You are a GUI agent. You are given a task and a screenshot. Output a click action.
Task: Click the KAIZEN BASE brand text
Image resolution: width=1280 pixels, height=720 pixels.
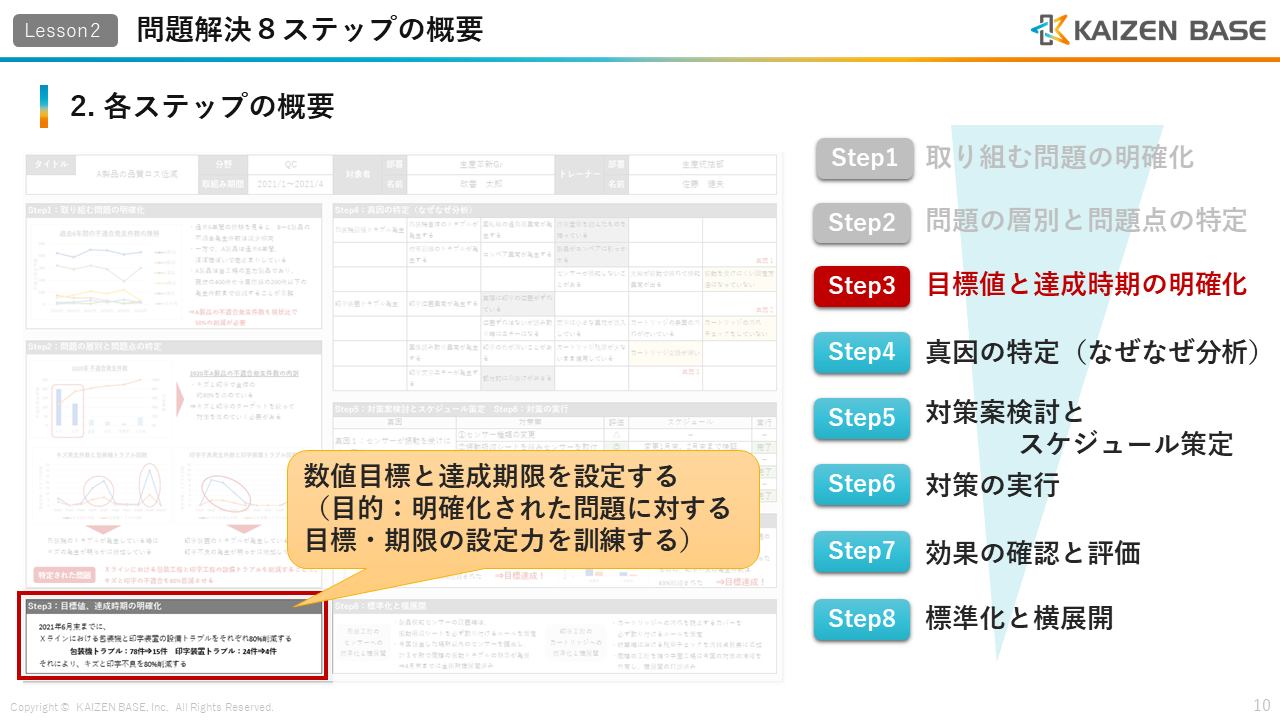[x=1170, y=31]
